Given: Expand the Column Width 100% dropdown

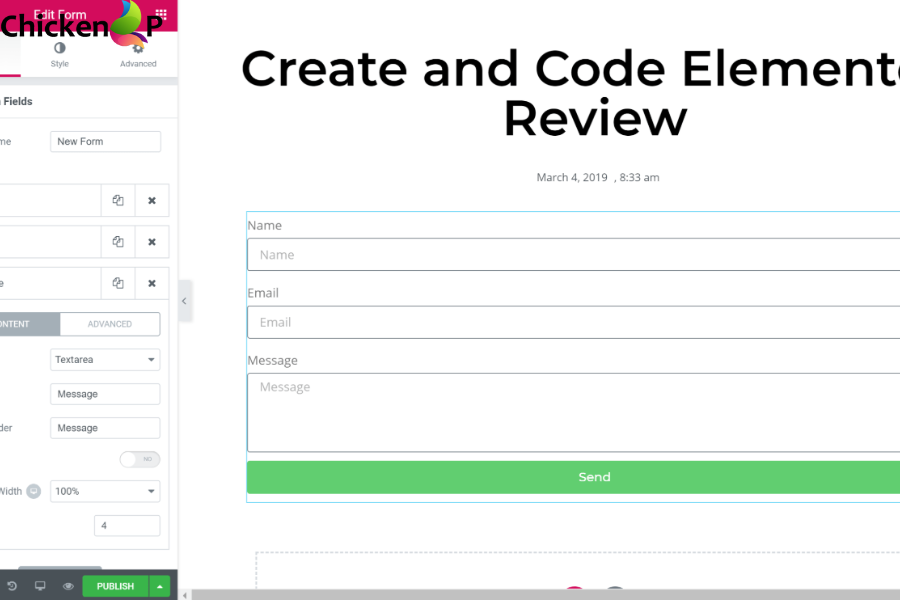Looking at the screenshot, I should pyautogui.click(x=105, y=491).
